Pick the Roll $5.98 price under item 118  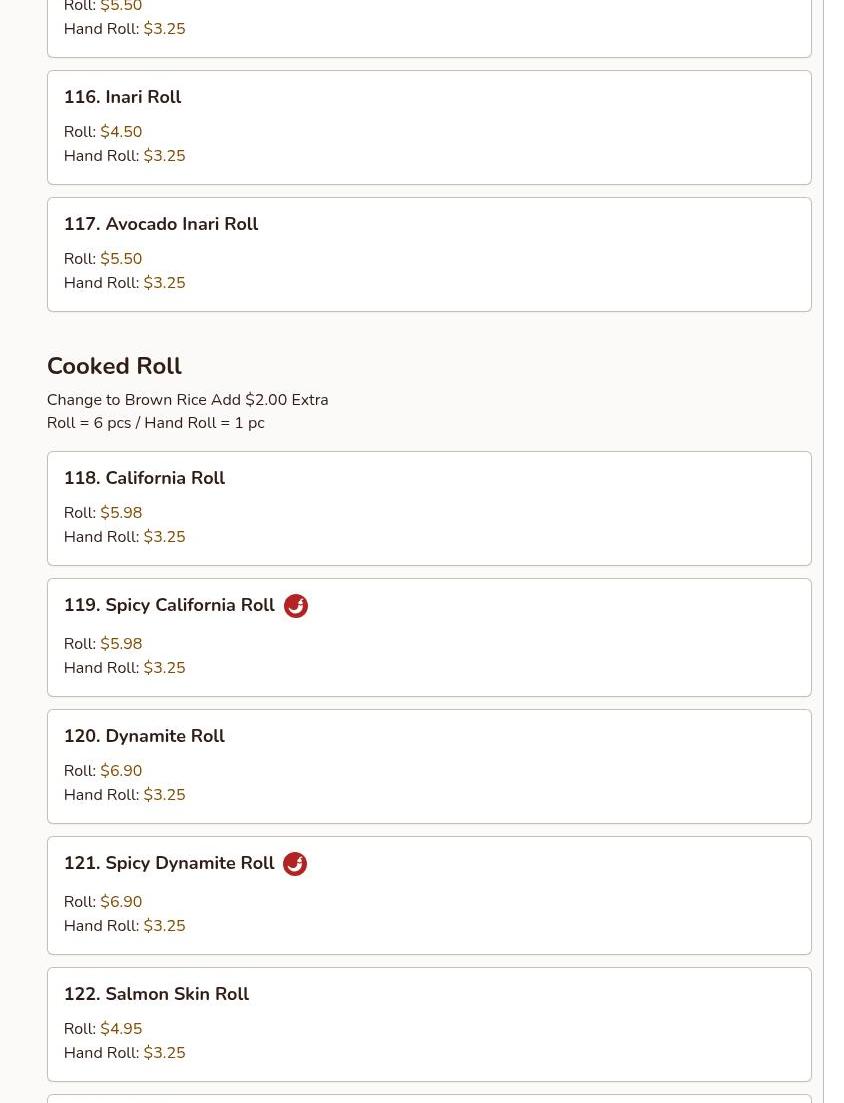(121, 513)
